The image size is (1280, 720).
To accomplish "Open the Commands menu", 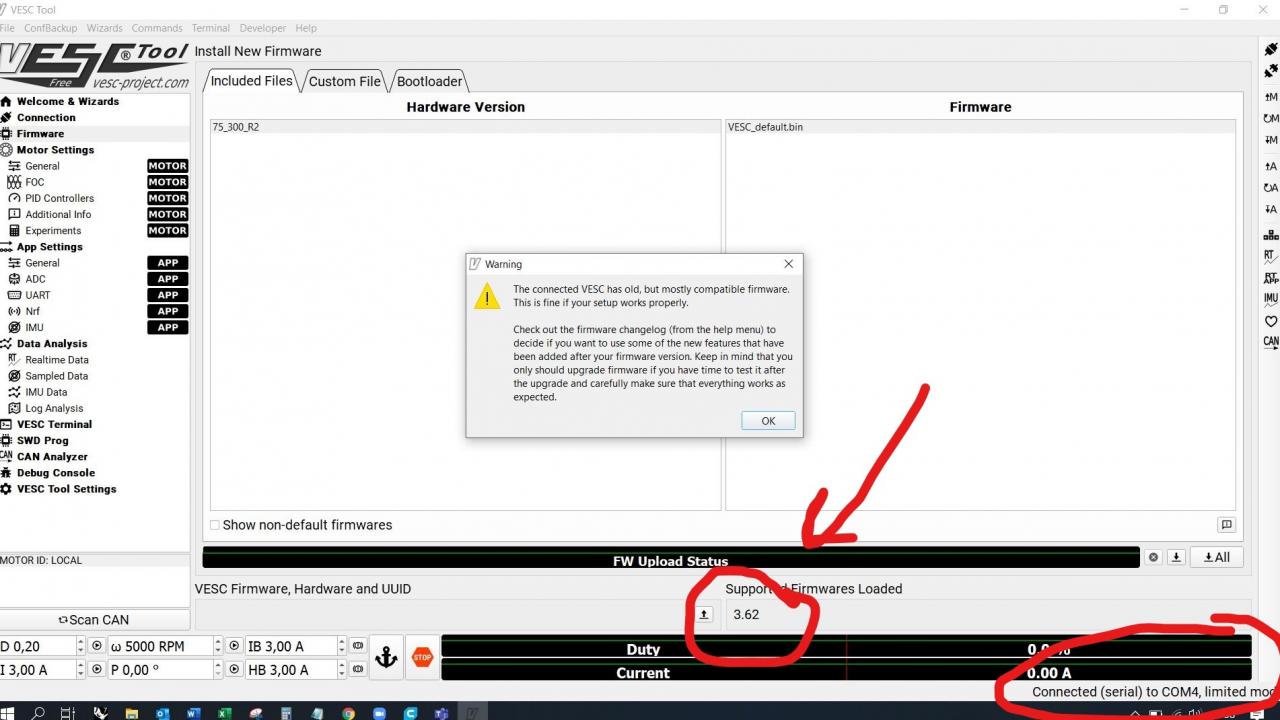I will click(x=157, y=28).
